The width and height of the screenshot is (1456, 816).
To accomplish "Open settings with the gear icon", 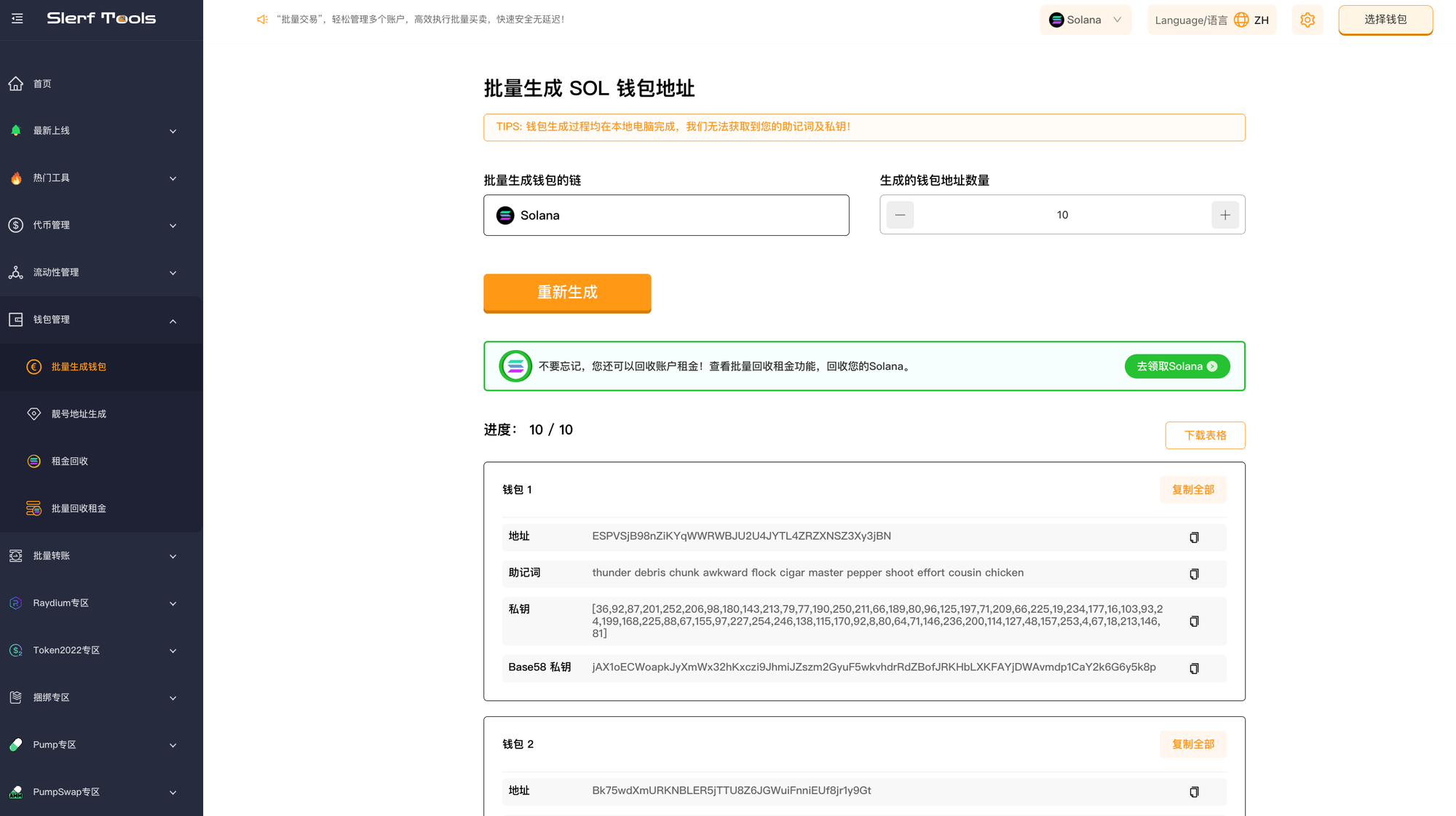I will 1307,20.
